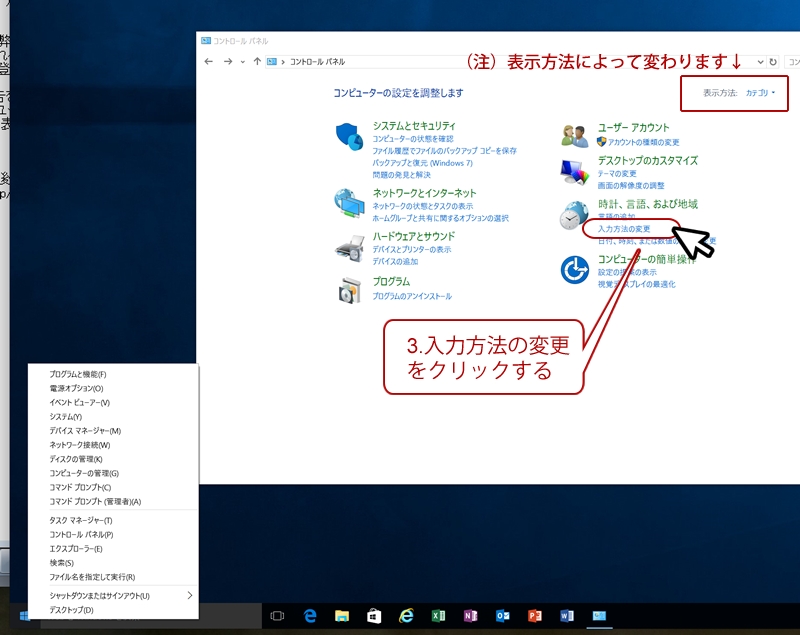Go forward in Control Panel navigation
The height and width of the screenshot is (635, 800).
pyautogui.click(x=228, y=62)
